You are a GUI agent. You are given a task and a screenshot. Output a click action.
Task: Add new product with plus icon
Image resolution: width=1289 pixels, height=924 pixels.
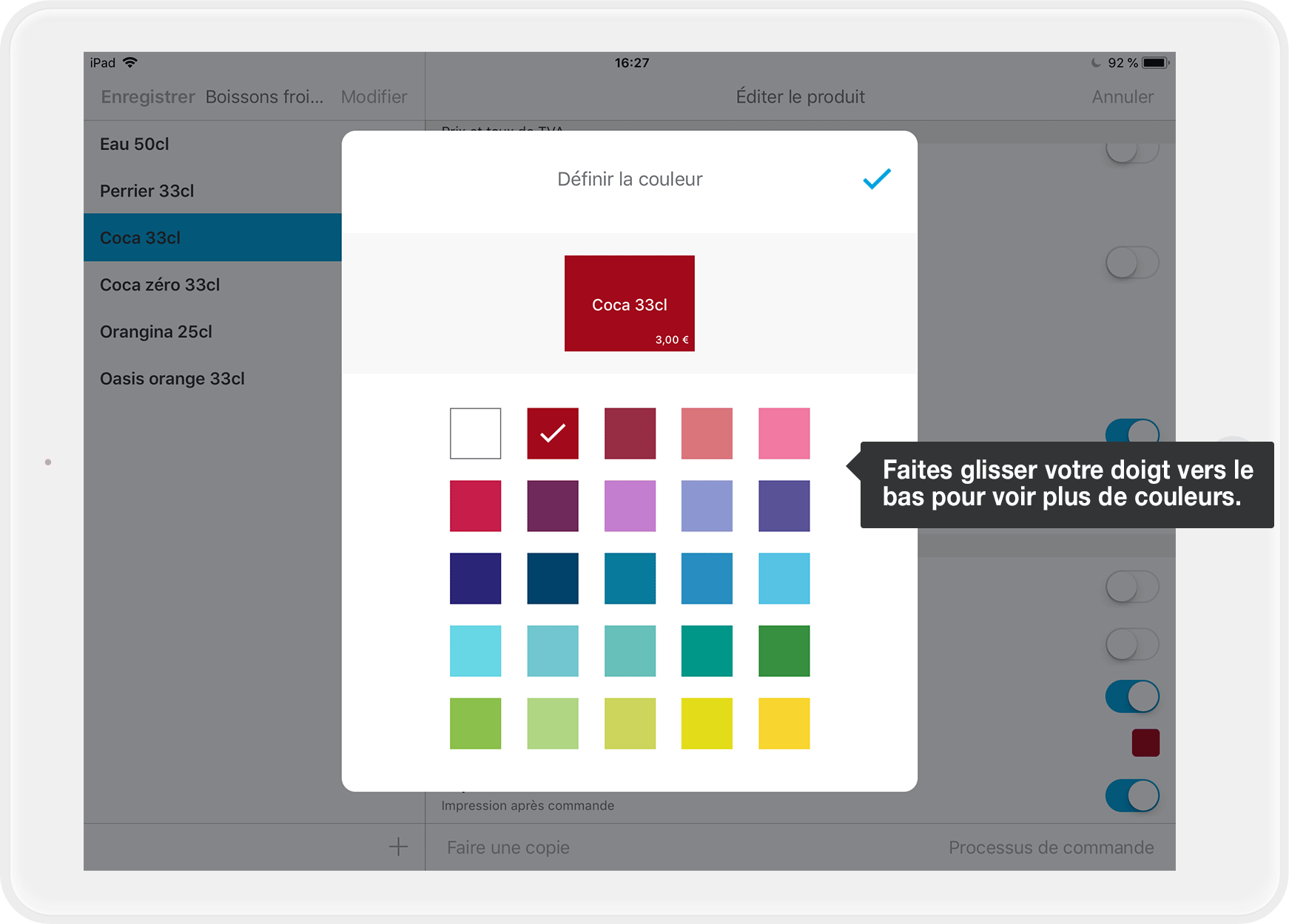tap(398, 846)
